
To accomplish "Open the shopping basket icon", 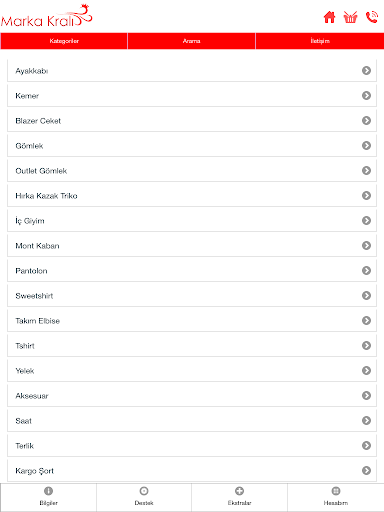I will coord(350,17).
